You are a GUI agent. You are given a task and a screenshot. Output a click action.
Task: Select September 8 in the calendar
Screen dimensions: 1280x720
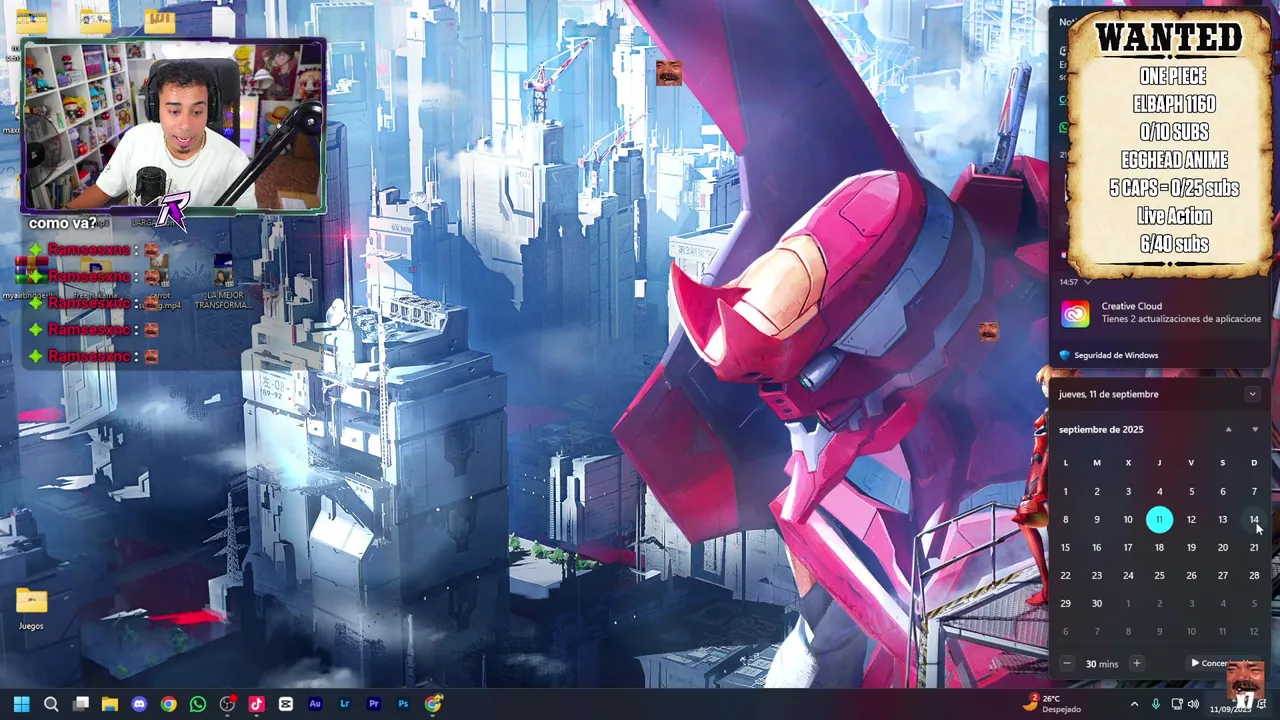click(x=1065, y=519)
